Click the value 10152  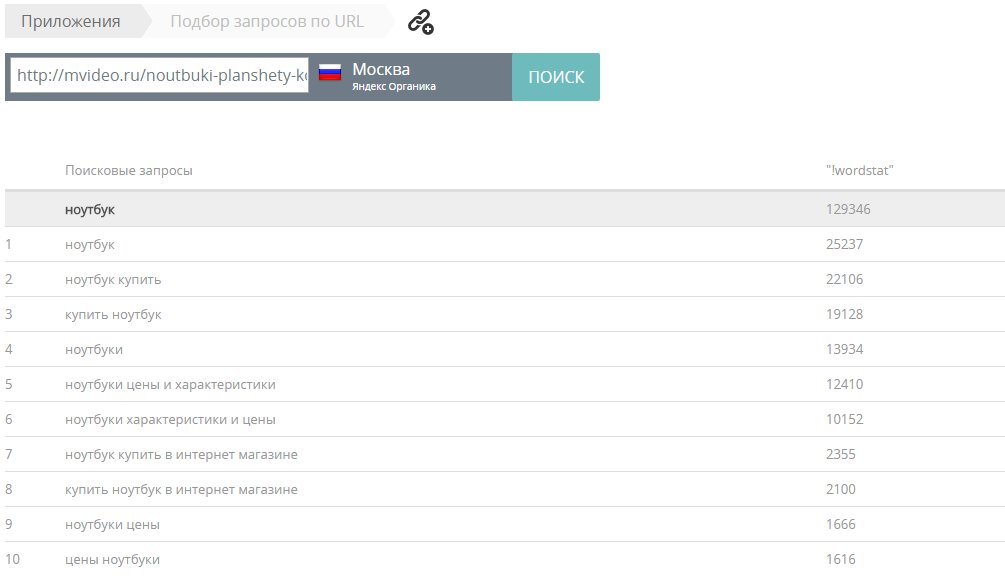[x=844, y=419]
